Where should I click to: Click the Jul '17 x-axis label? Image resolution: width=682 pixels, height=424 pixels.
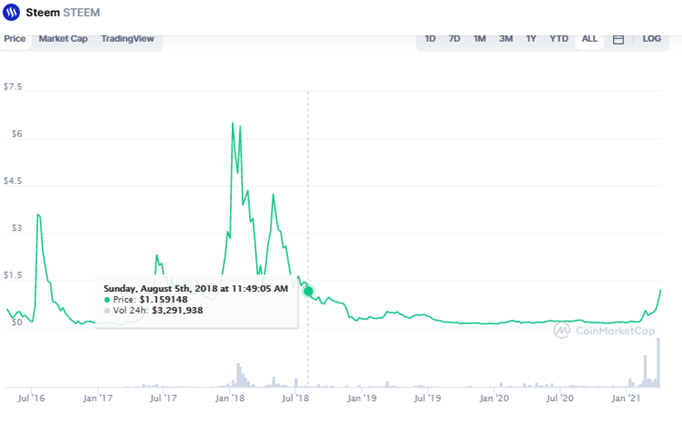click(x=163, y=398)
